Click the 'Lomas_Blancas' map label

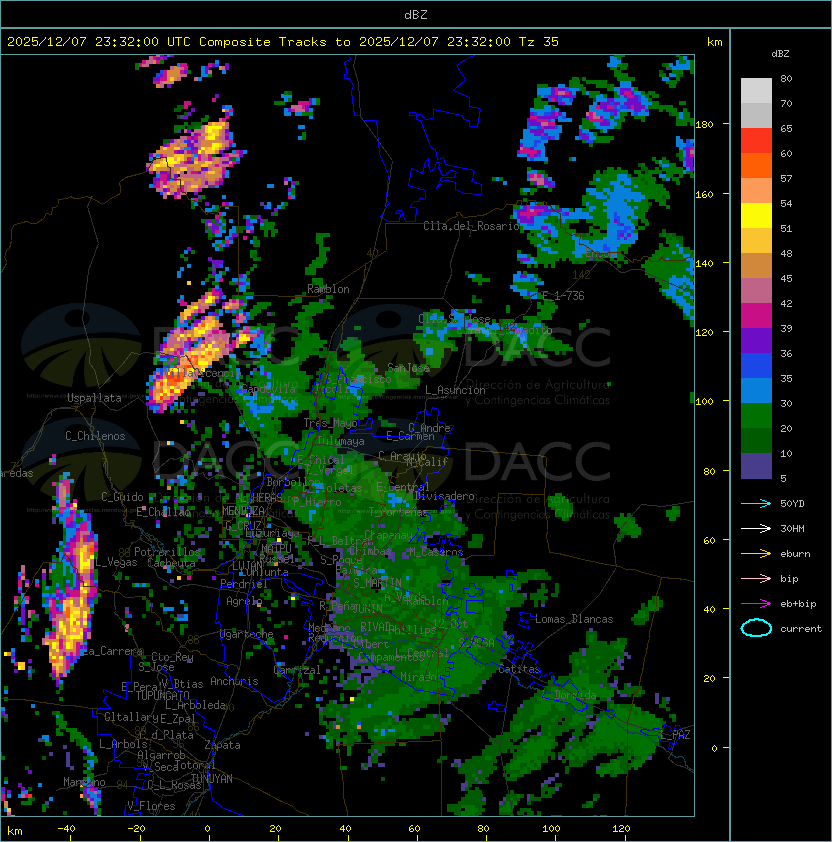pyautogui.click(x=574, y=619)
